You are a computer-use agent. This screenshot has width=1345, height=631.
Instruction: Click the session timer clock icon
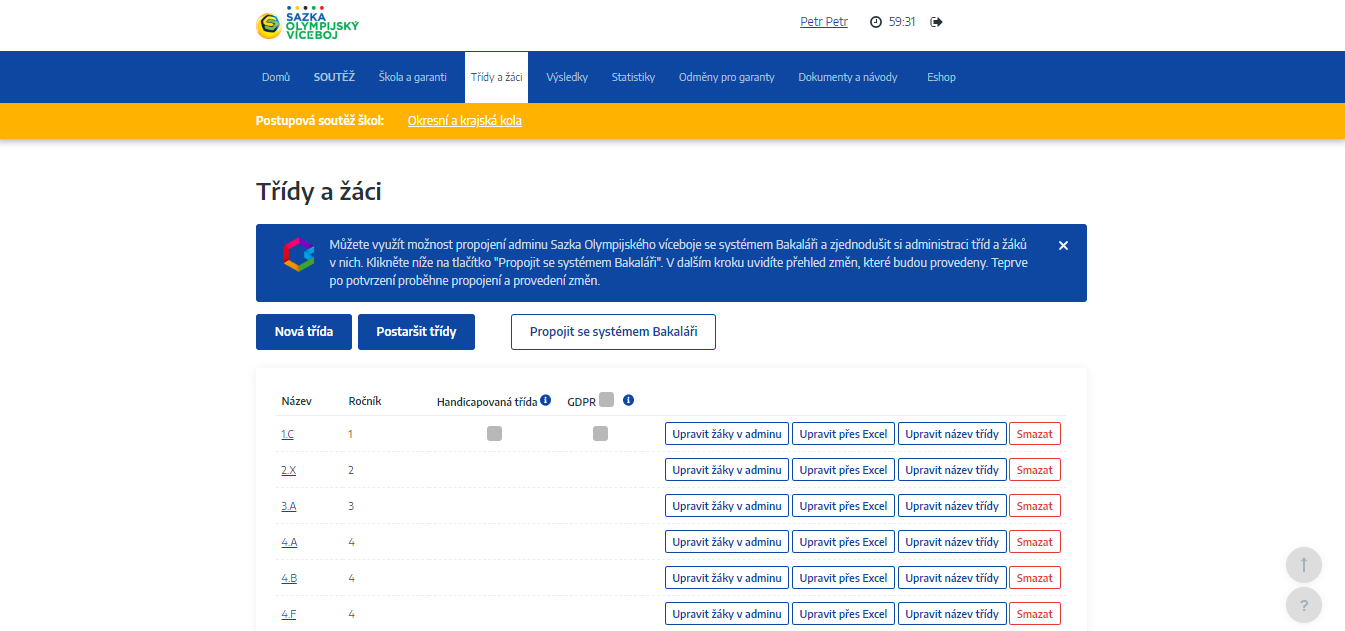point(876,22)
